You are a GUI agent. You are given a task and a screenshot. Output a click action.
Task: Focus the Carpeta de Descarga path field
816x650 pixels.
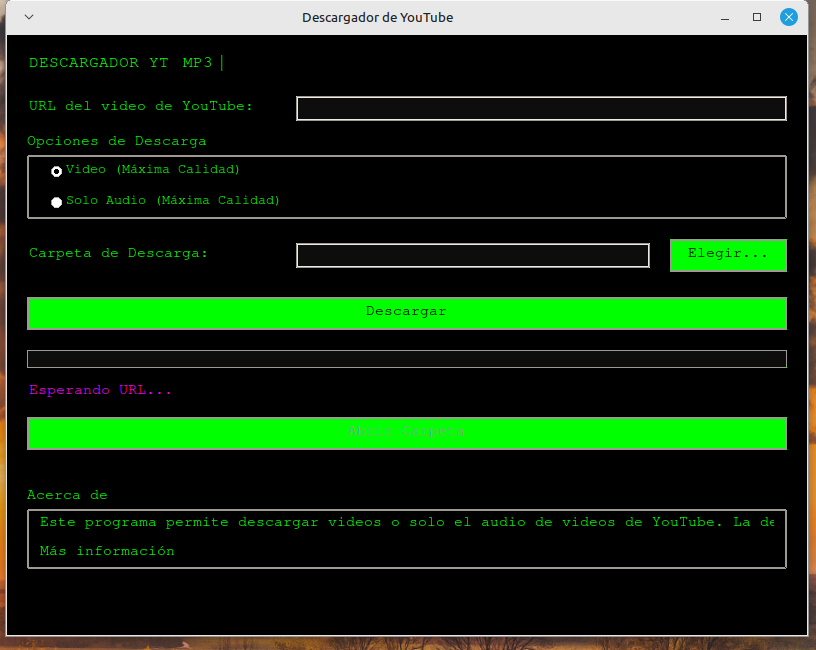coord(473,255)
